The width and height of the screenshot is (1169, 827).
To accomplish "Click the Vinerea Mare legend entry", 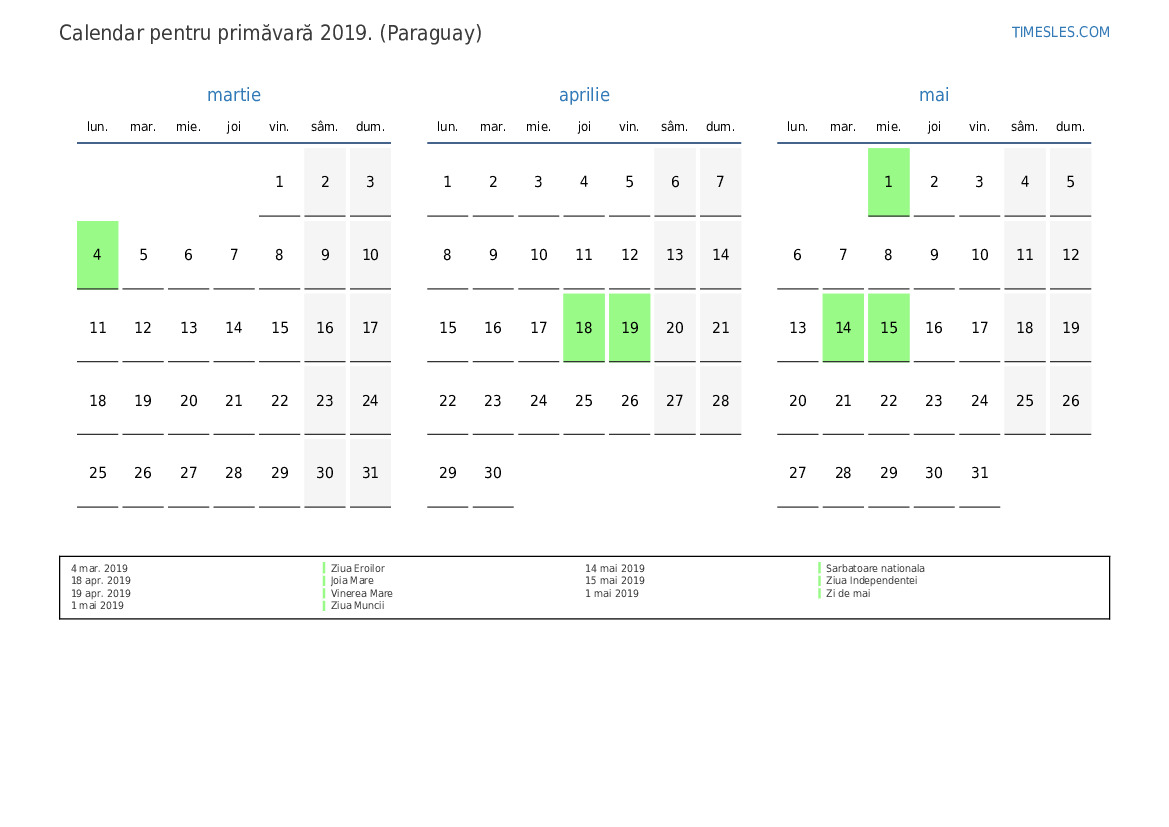I will (x=360, y=593).
